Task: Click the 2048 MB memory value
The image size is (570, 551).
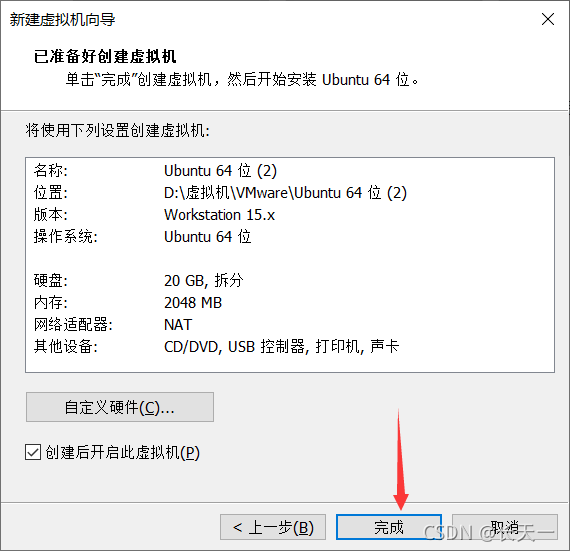Action: click(193, 302)
